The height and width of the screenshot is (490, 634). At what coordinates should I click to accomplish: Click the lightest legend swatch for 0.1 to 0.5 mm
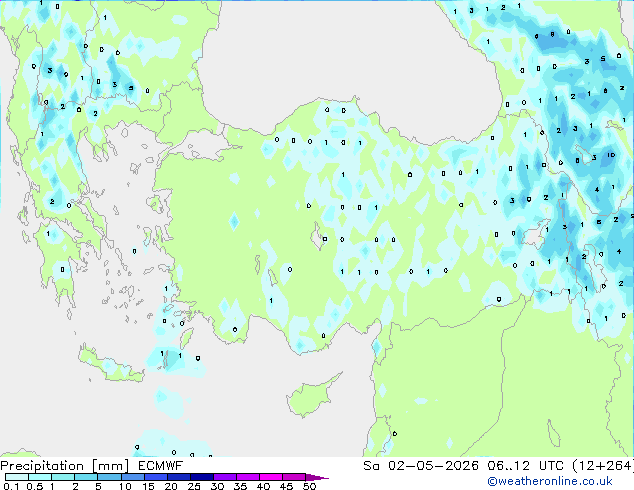pyautogui.click(x=17, y=477)
